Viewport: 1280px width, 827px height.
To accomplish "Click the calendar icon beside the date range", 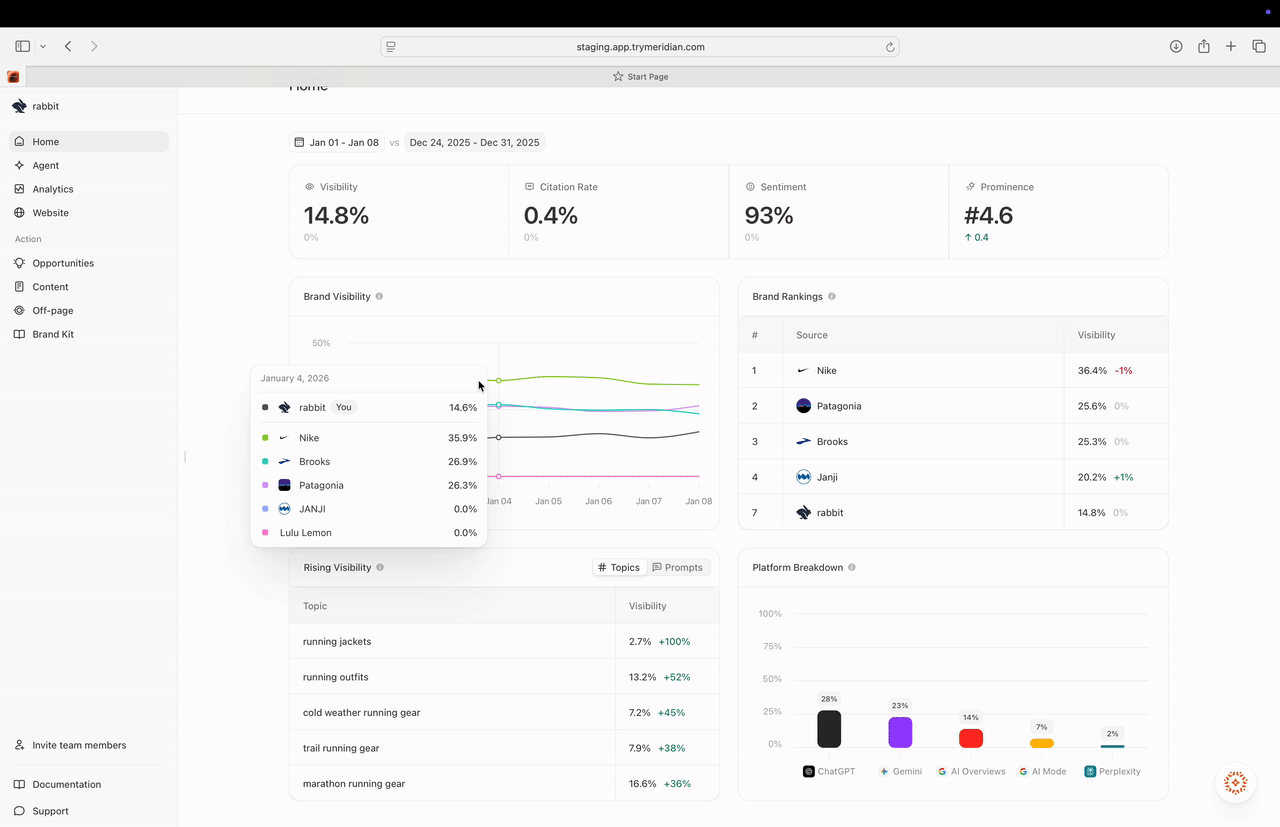I will pyautogui.click(x=298, y=142).
